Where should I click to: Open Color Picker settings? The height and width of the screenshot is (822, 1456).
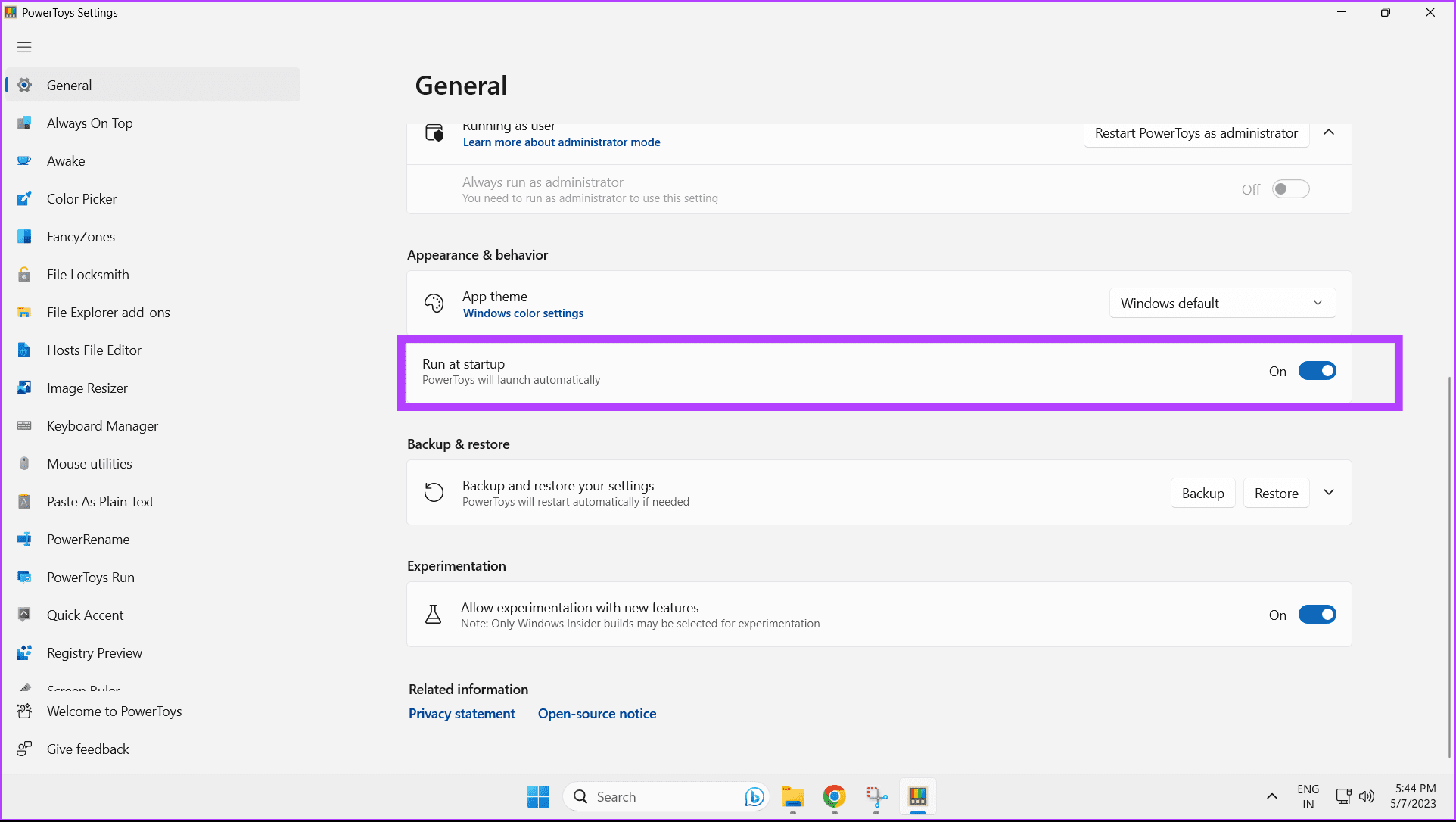click(82, 198)
